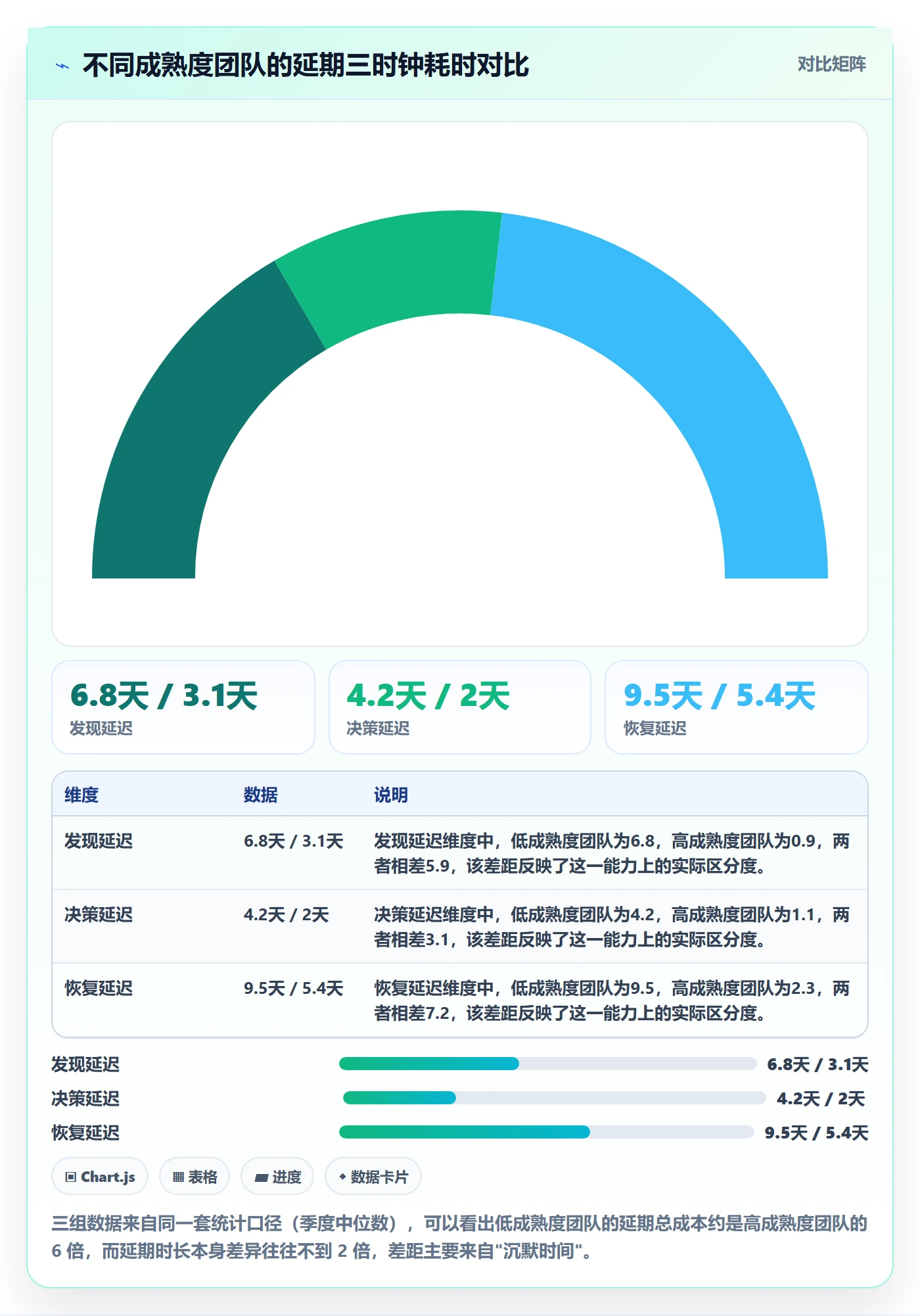Click the 决策延迟 label in the progress list

(x=86, y=1098)
